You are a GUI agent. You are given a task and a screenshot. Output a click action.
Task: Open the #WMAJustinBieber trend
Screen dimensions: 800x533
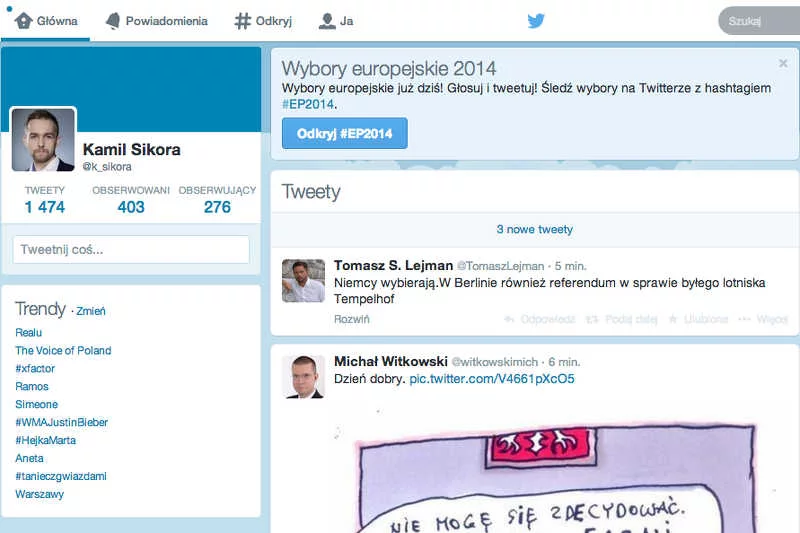tap(61, 422)
